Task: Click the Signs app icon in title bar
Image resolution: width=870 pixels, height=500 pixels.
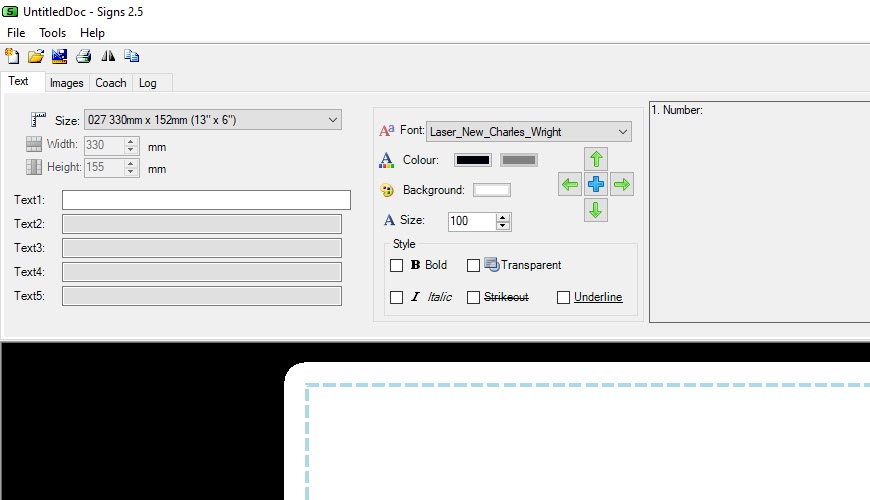Action: tap(10, 11)
